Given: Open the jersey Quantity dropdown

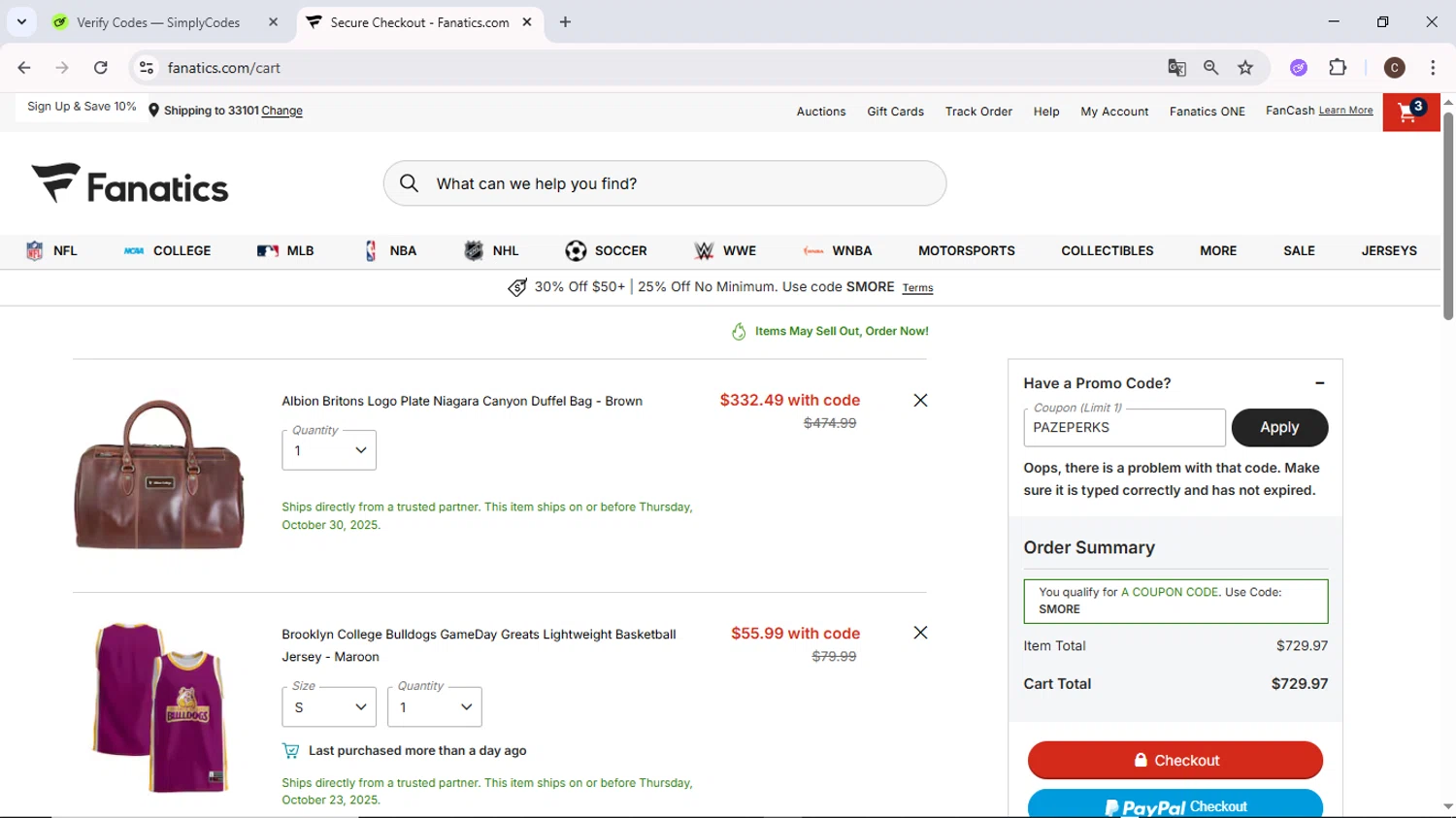Looking at the screenshot, I should coord(434,707).
